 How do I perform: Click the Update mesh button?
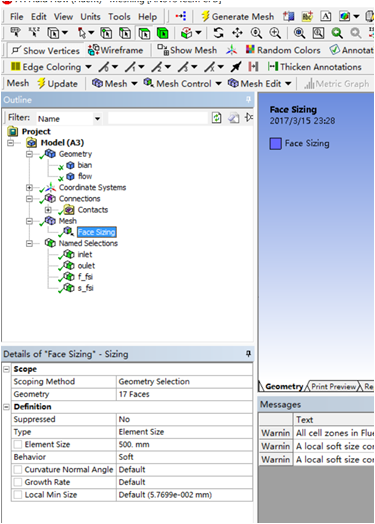(57, 84)
